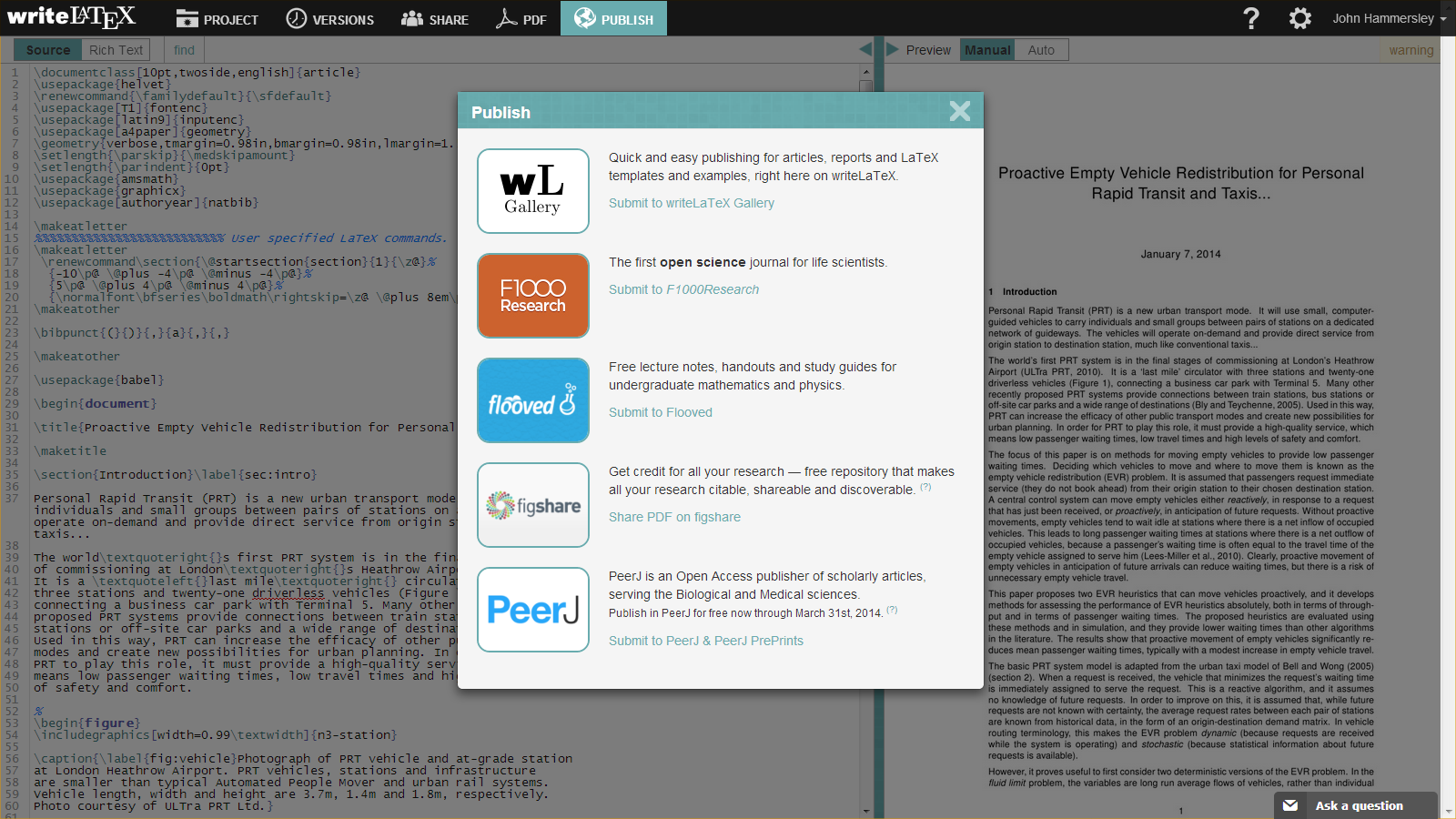
Task: Click the F1000 Research logo tile
Action: (533, 296)
